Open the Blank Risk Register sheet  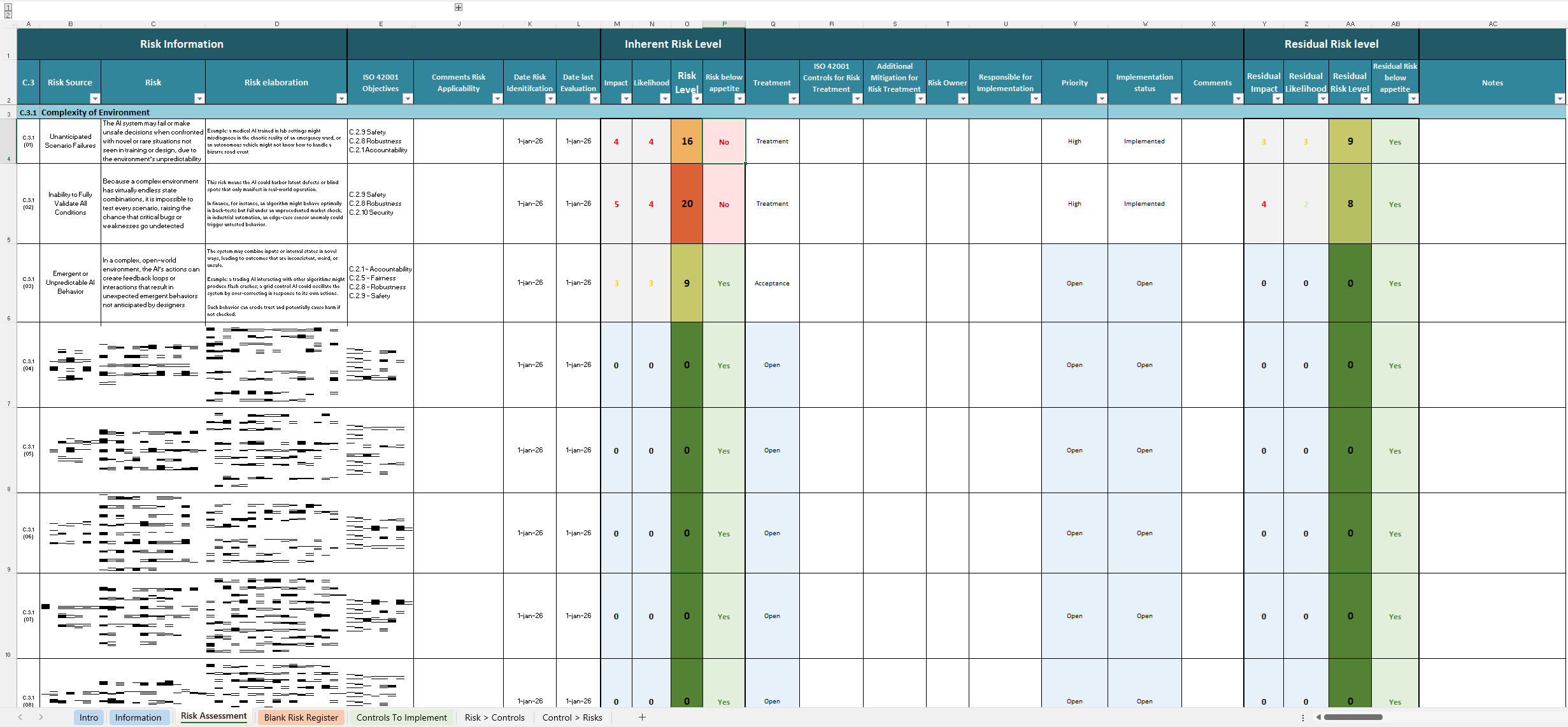(x=301, y=717)
